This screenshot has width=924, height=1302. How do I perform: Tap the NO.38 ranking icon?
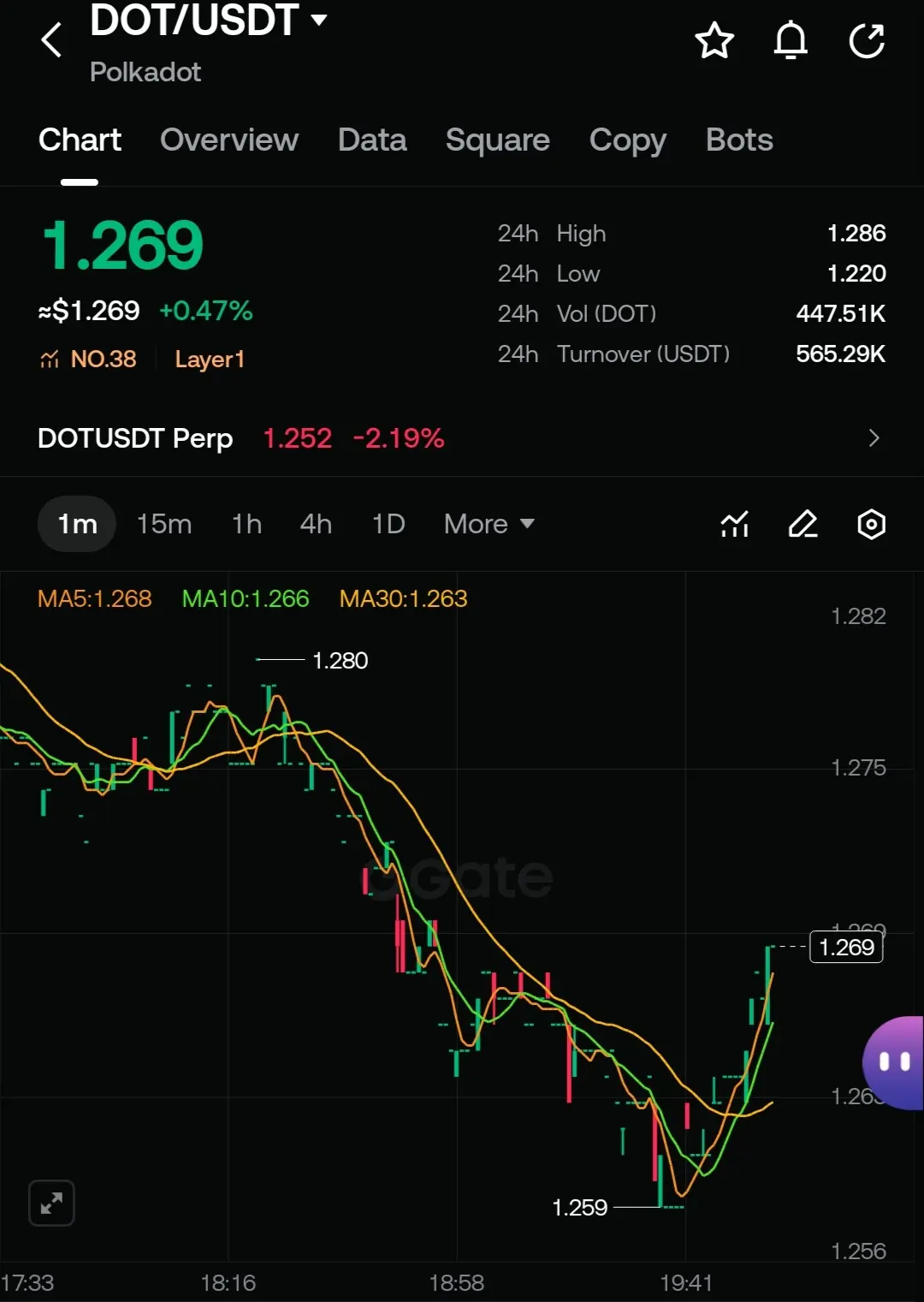(x=50, y=360)
